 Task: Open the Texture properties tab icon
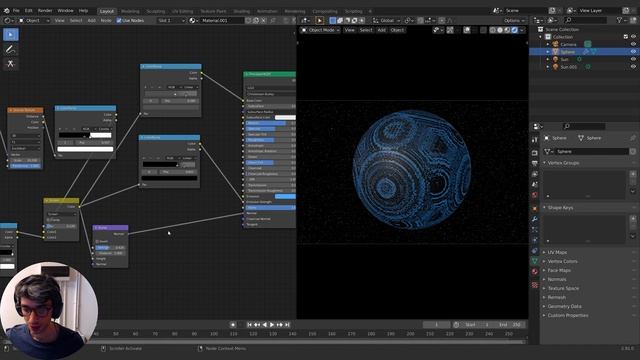[x=535, y=285]
